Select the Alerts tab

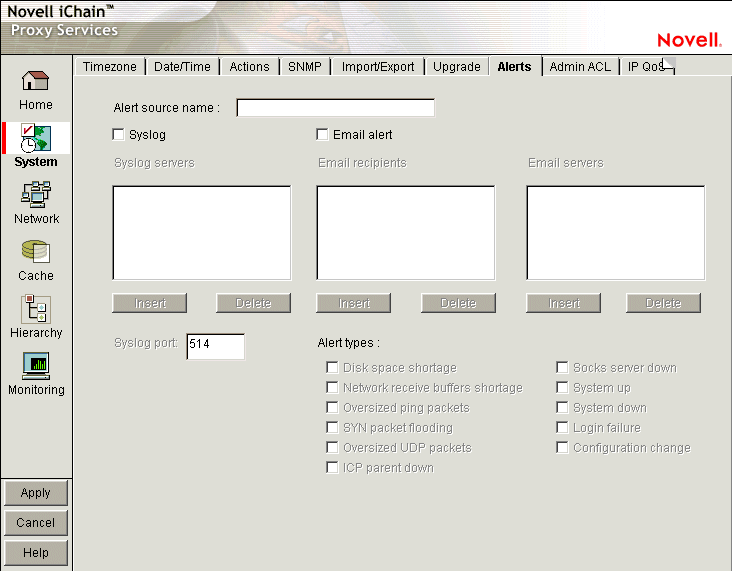pos(514,67)
